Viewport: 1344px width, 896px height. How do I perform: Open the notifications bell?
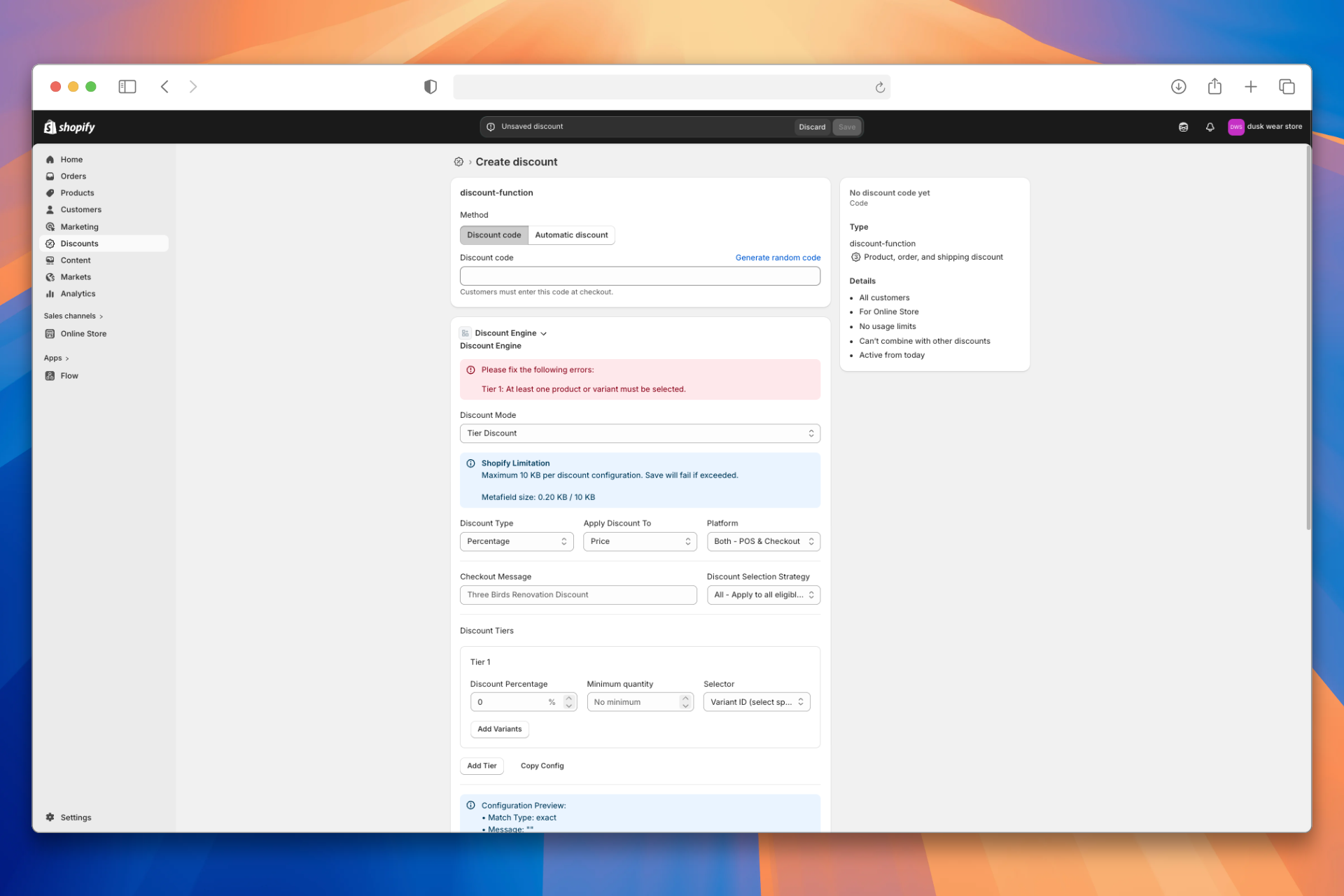[x=1210, y=127]
